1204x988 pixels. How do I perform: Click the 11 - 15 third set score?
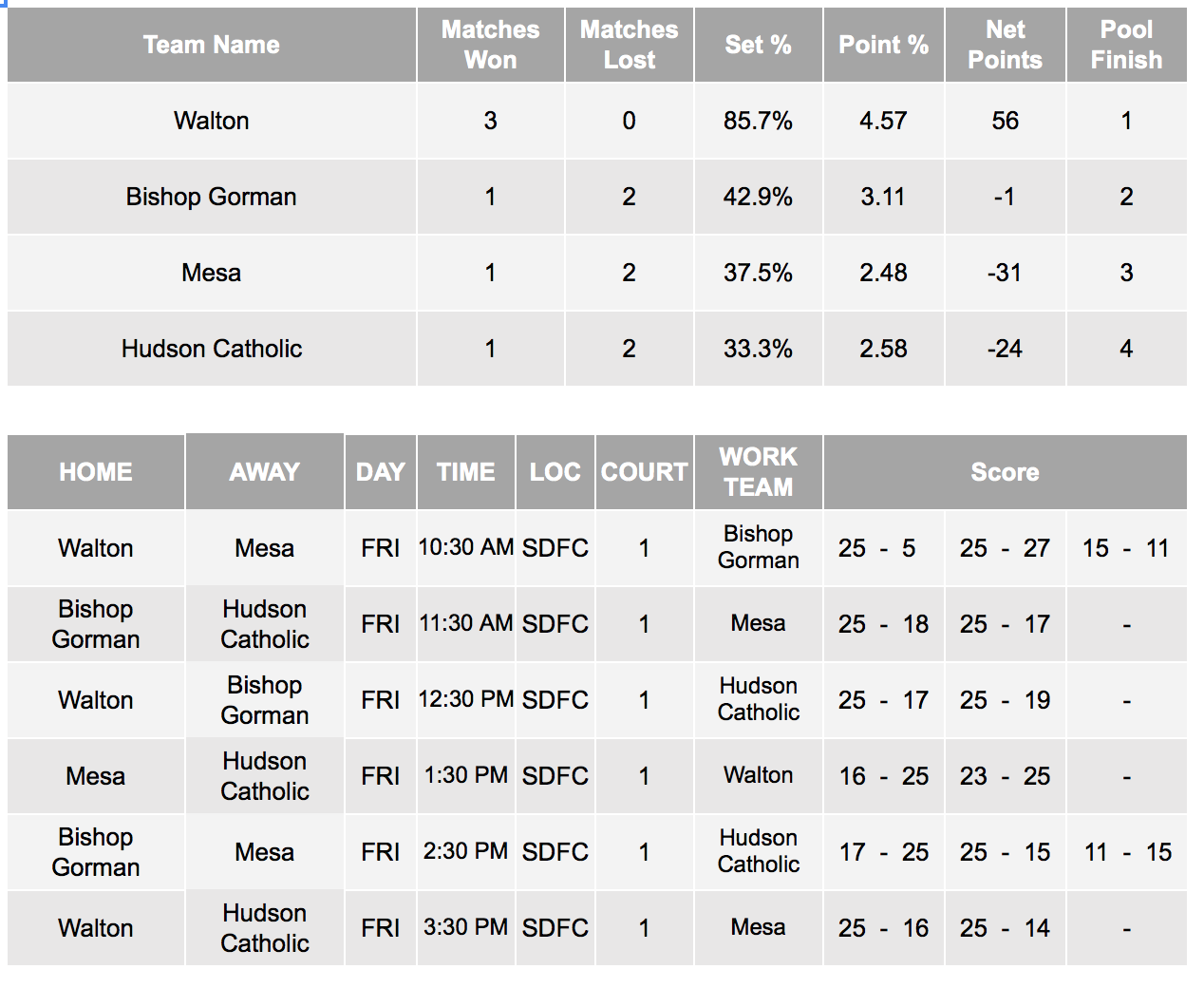pyautogui.click(x=1127, y=852)
